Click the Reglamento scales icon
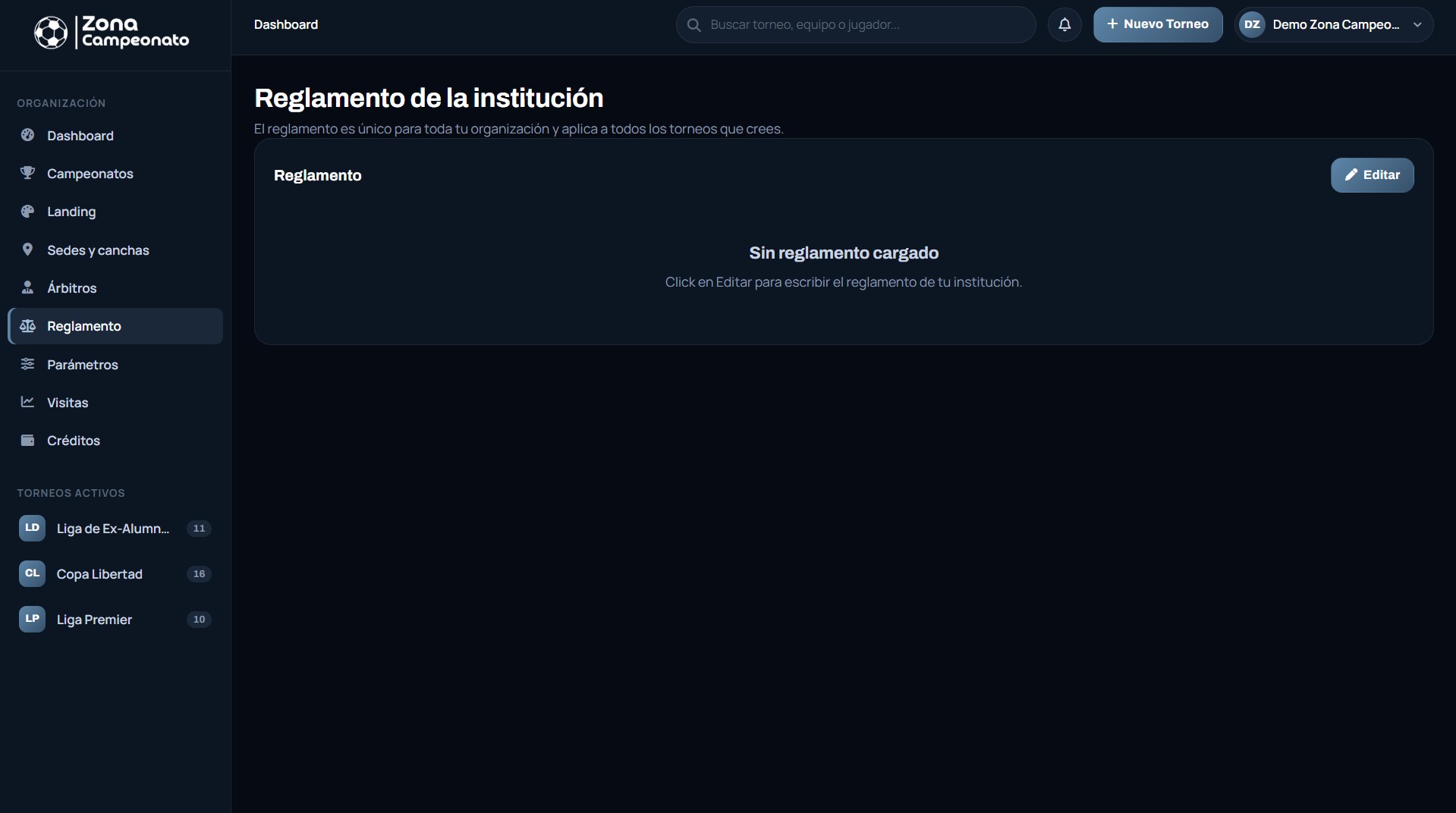Viewport: 1456px width, 813px height. 28,325
